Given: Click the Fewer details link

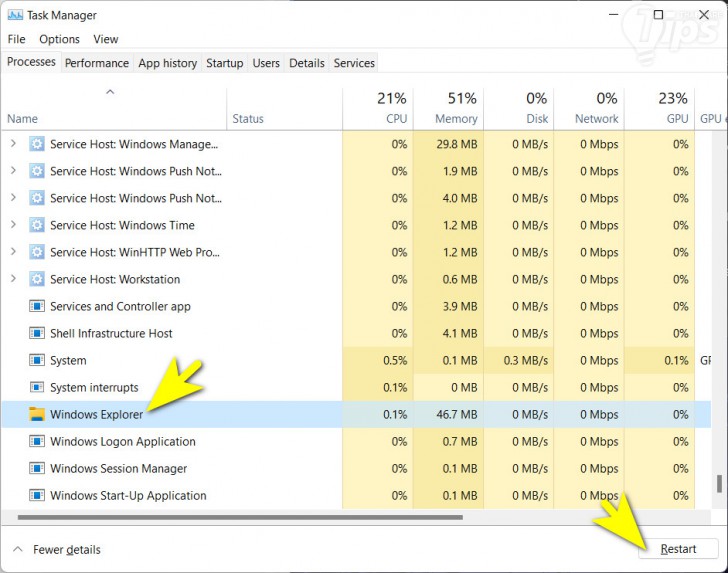Looking at the screenshot, I should coord(67,550).
